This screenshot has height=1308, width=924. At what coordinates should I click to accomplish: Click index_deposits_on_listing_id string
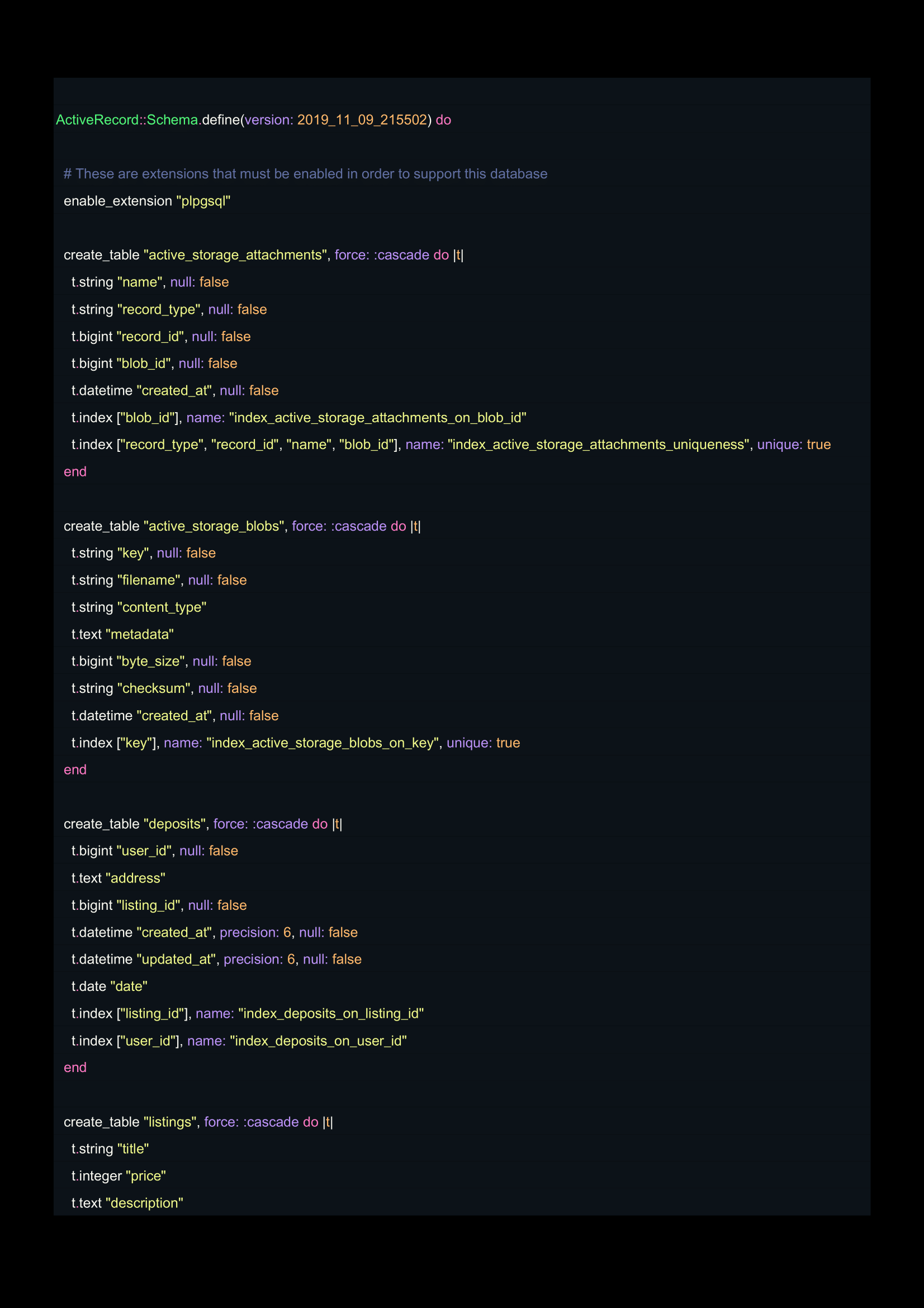pos(331,1013)
